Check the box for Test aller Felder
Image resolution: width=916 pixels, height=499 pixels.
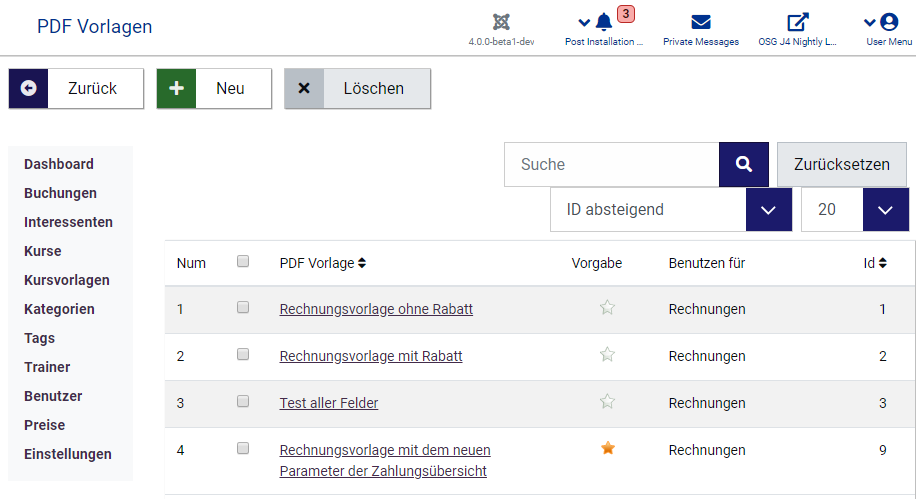coord(243,401)
